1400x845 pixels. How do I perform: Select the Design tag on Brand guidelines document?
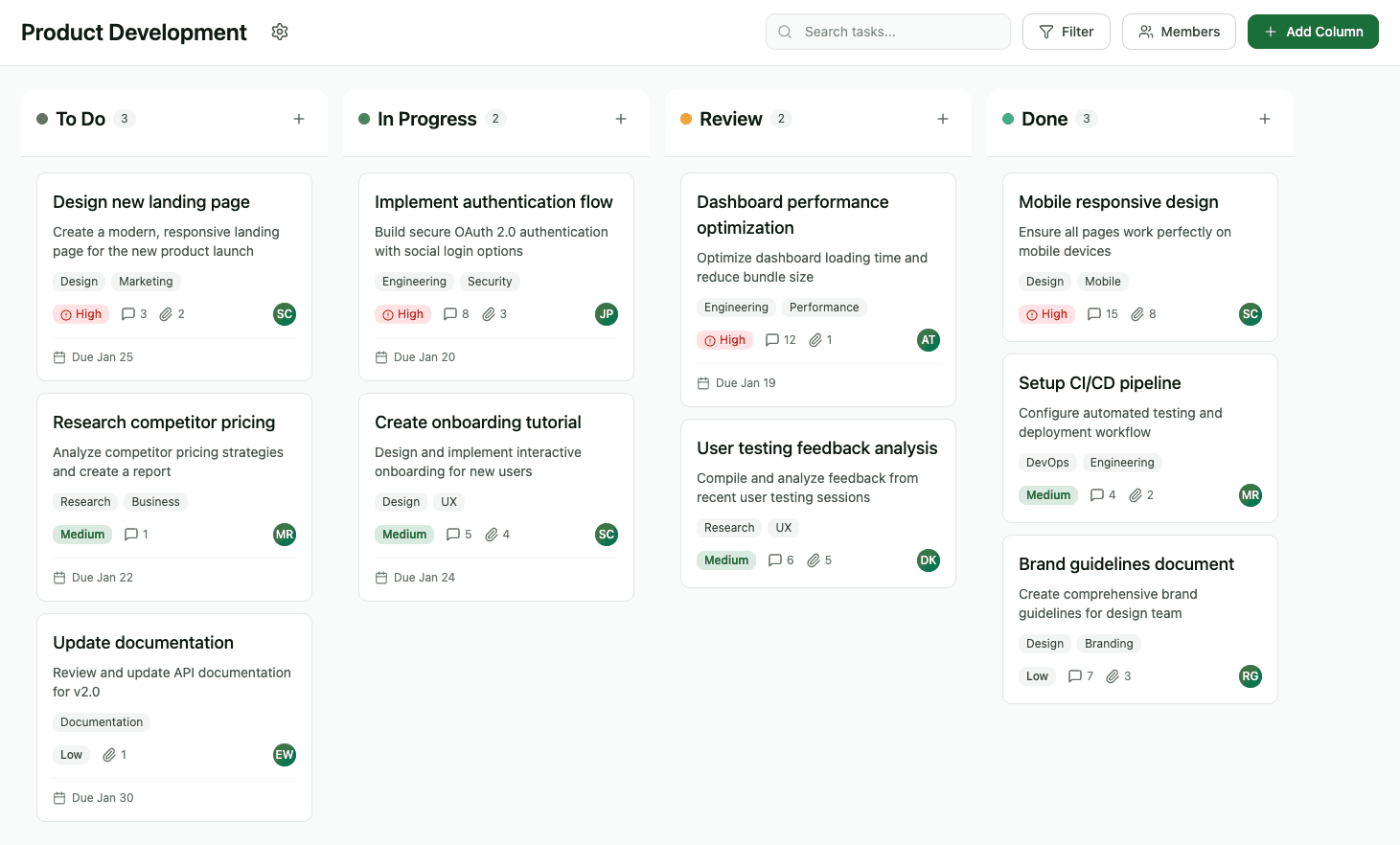tap(1044, 643)
